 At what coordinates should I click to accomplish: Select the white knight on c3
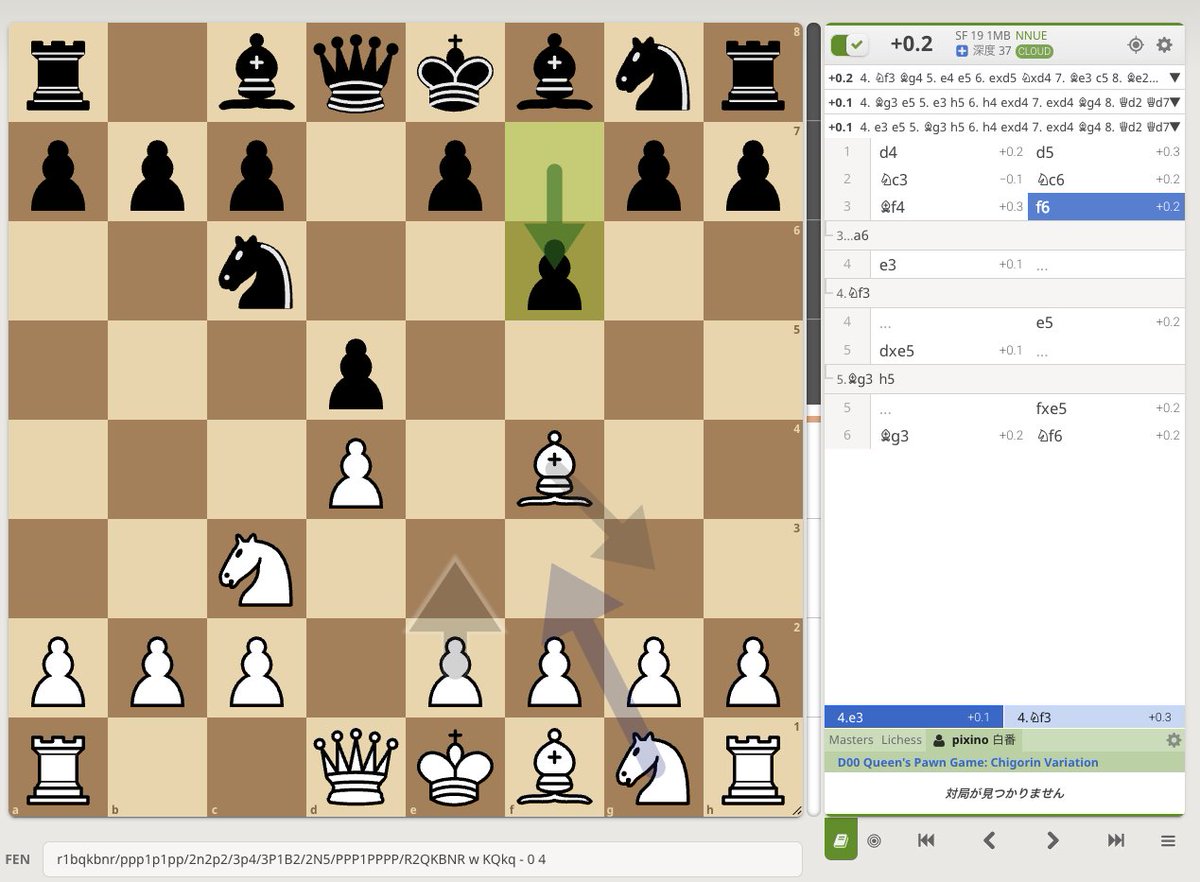coord(257,568)
